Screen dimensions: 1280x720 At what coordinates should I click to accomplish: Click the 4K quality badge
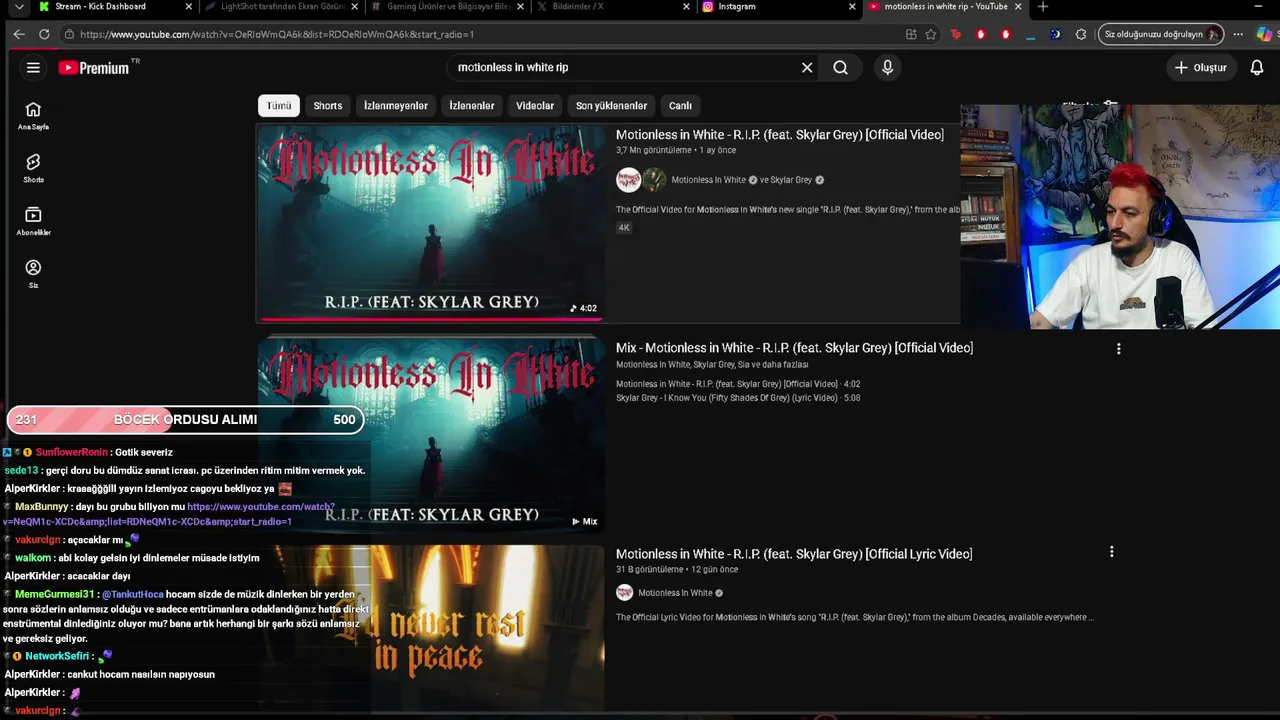624,228
